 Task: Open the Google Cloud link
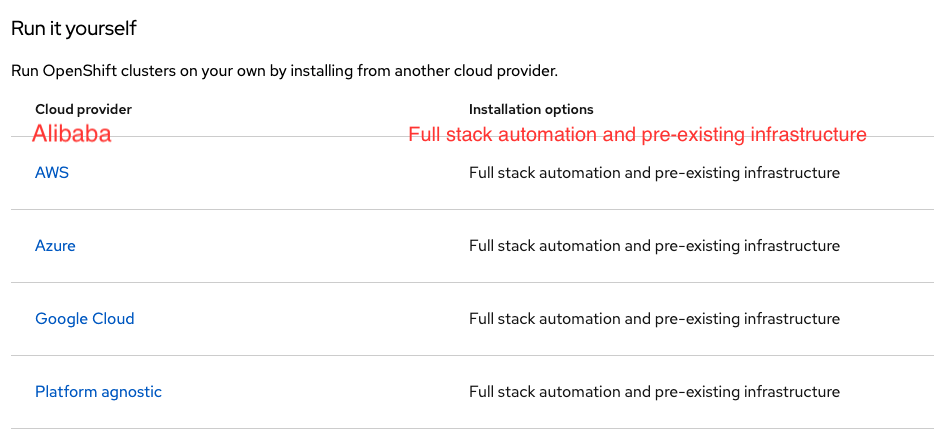84,319
